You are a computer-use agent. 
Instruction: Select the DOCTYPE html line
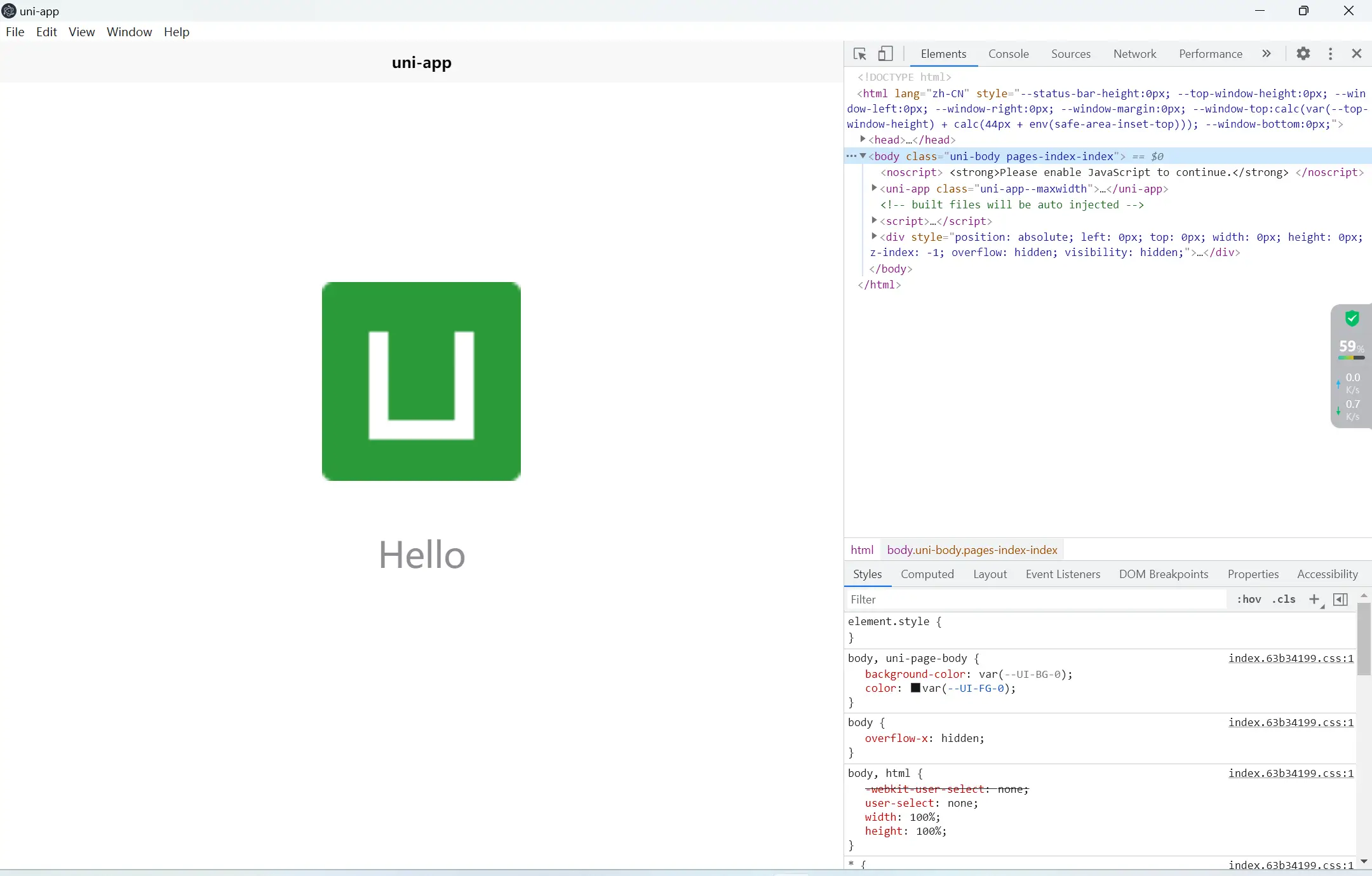click(x=905, y=77)
